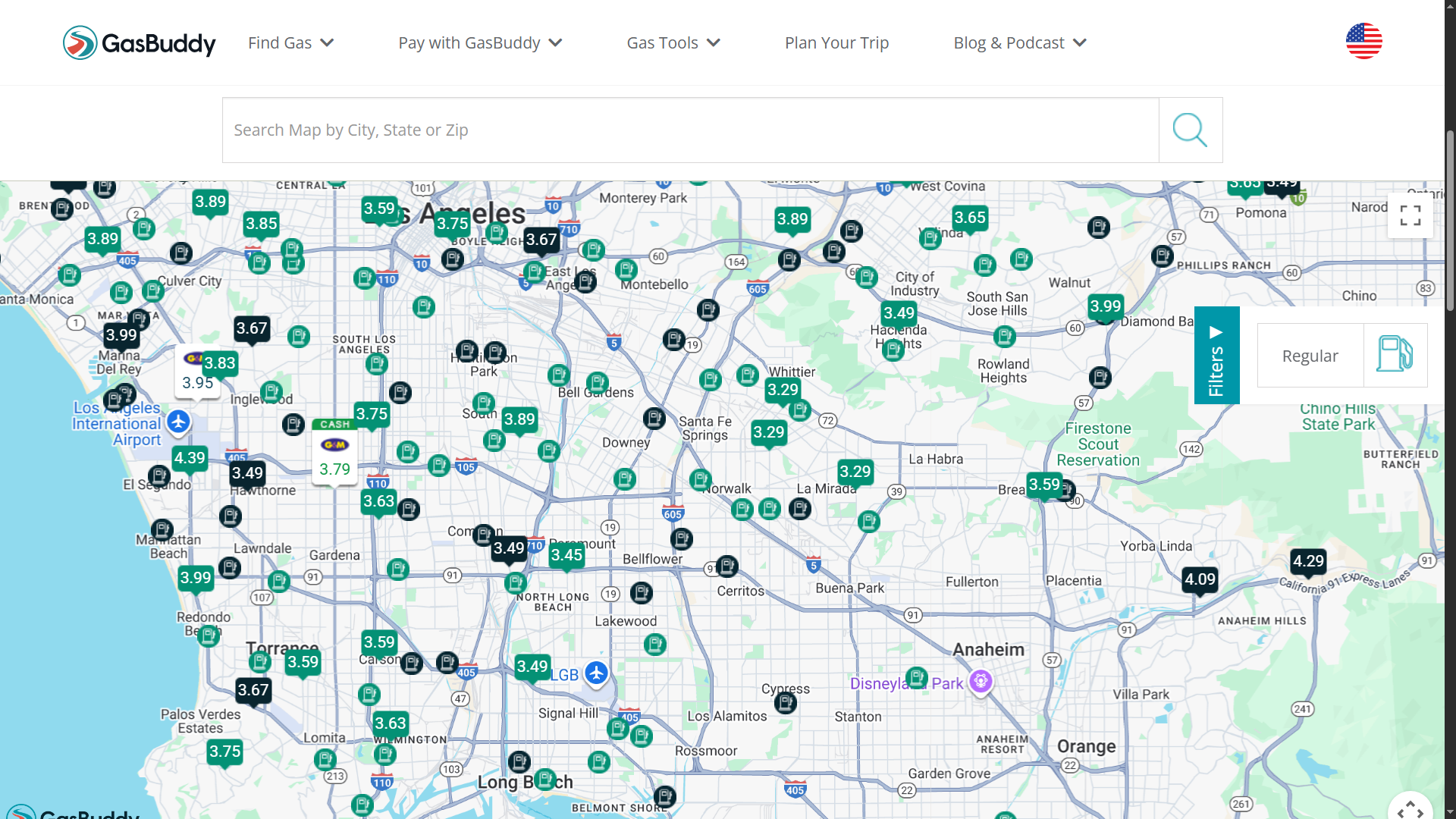Click the Disneyland Park map marker

981,681
